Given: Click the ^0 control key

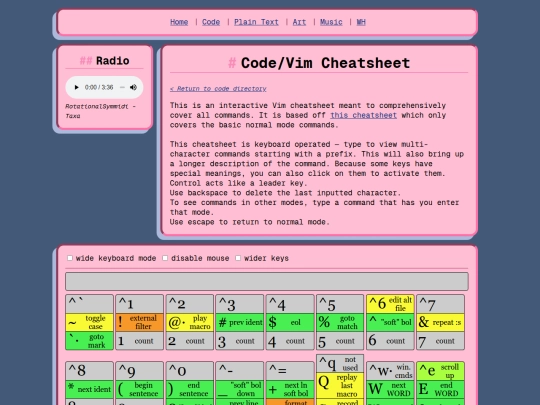Looking at the screenshot, I should pyautogui.click(x=190, y=371).
